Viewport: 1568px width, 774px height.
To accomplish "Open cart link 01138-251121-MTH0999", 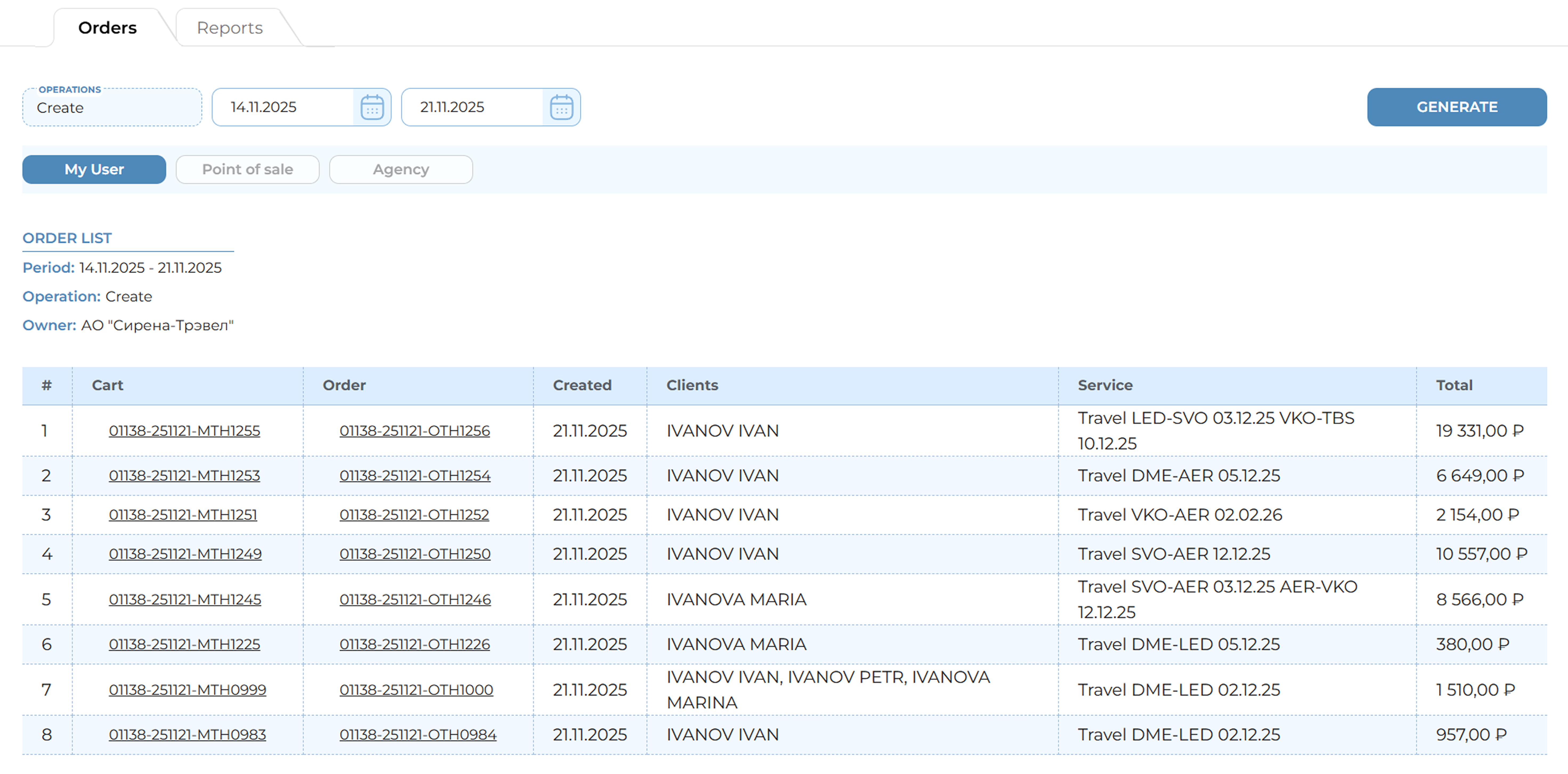I will pyautogui.click(x=188, y=690).
